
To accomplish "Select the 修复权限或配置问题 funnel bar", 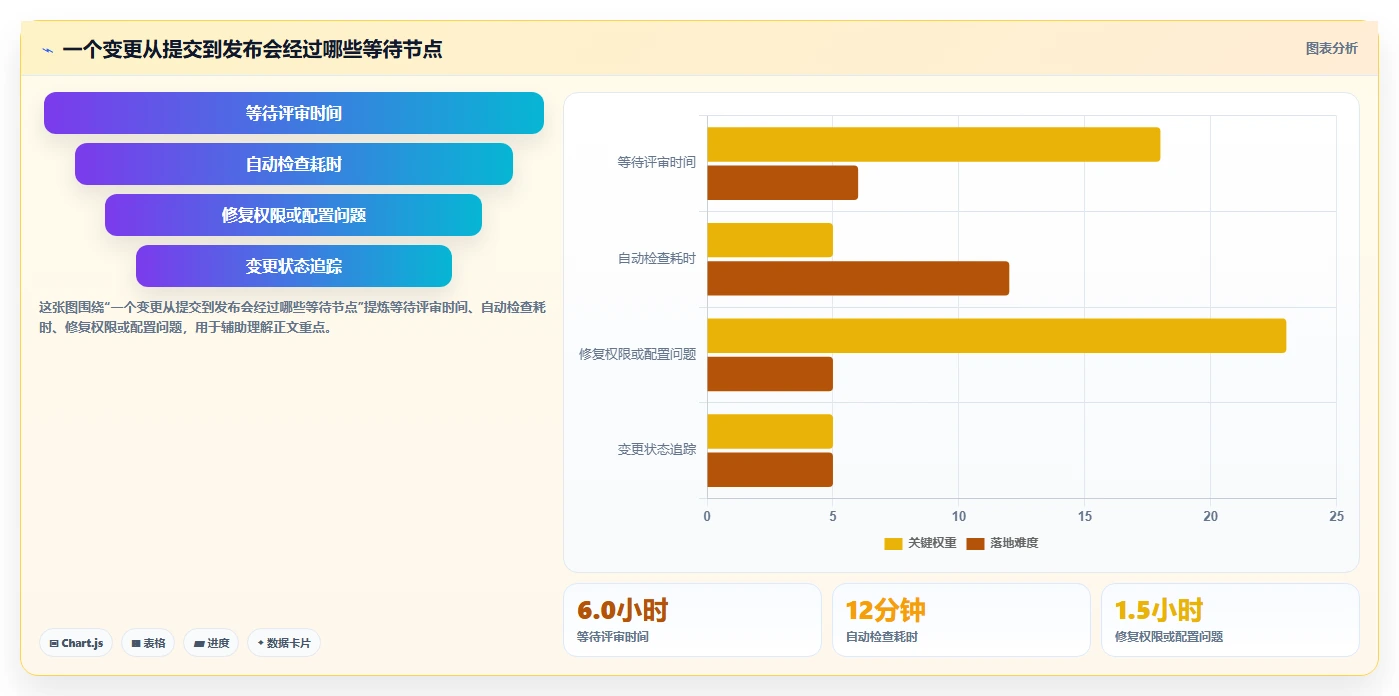I will click(294, 215).
